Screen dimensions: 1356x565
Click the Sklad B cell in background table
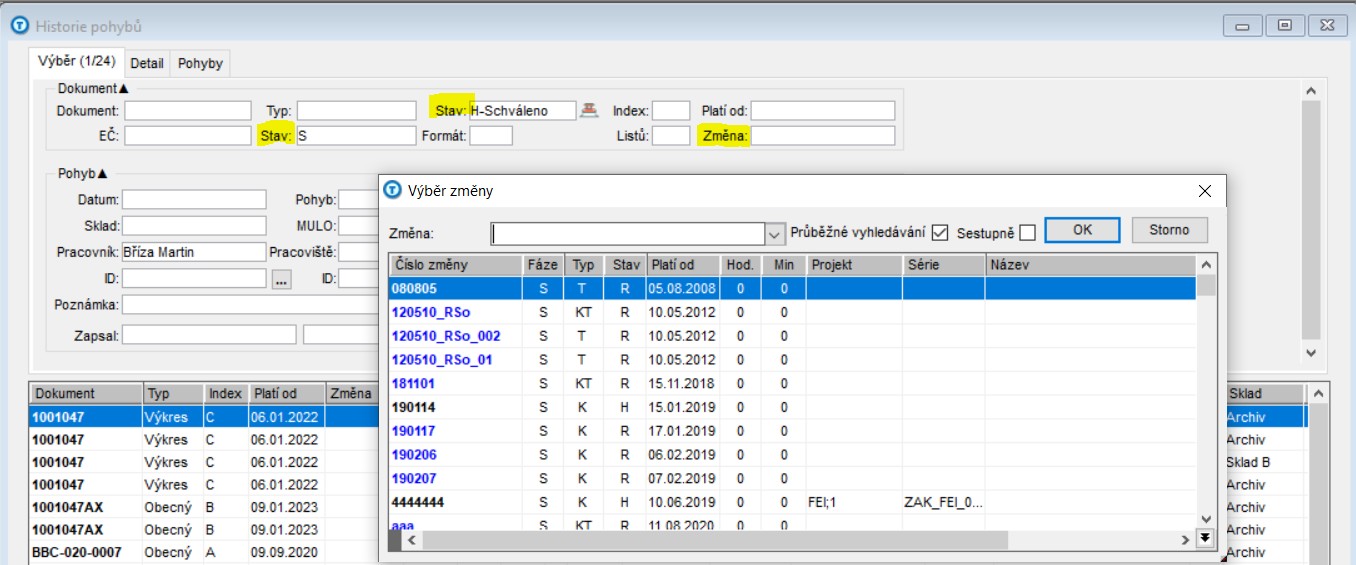pyautogui.click(x=1265, y=462)
